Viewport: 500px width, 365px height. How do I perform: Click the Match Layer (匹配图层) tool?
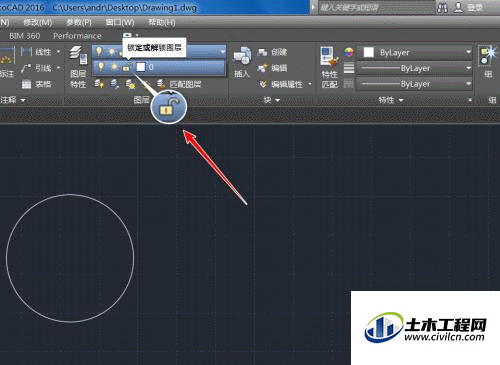[180, 84]
